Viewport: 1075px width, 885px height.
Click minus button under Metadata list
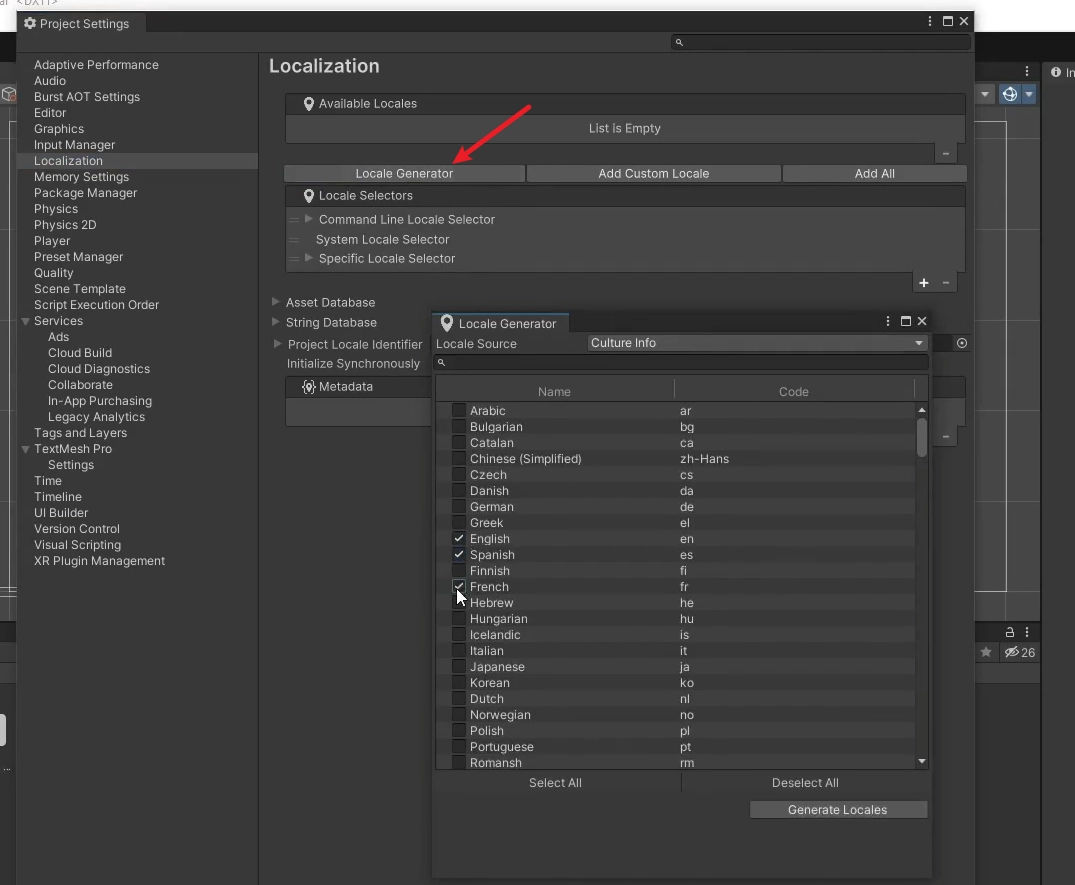(x=945, y=437)
